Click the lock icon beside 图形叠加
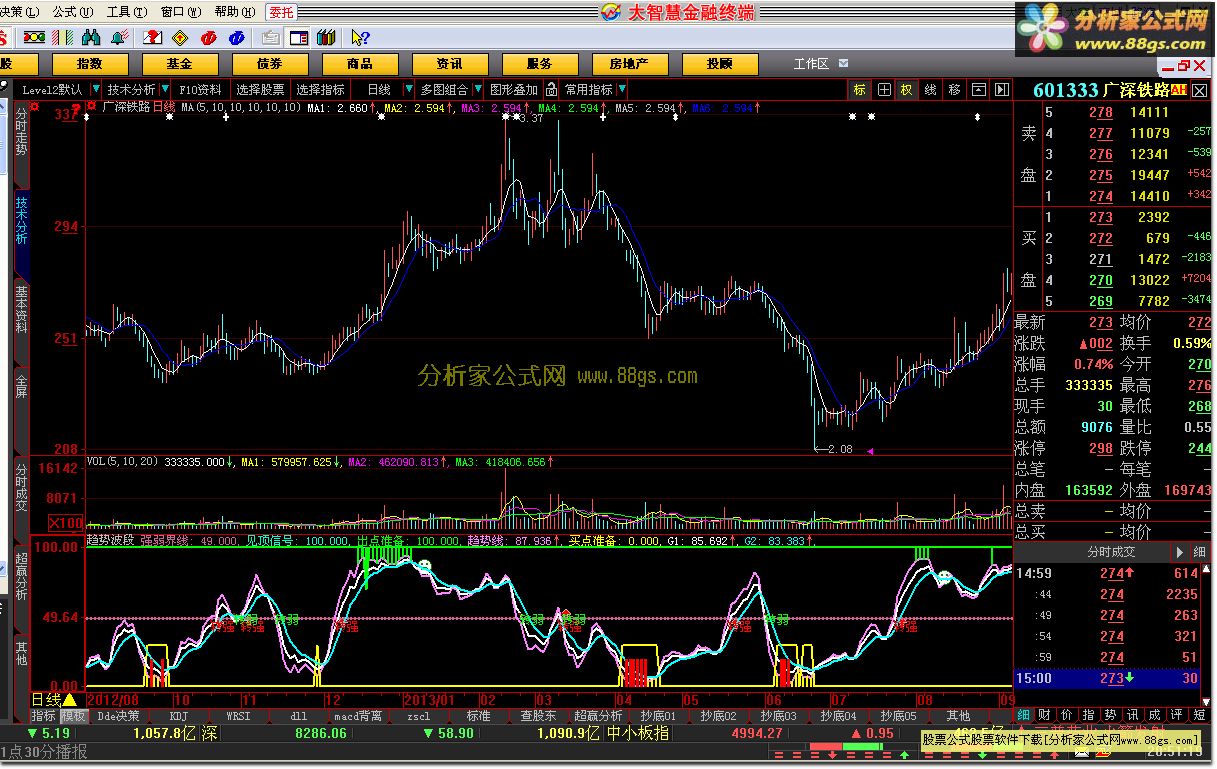Image resolution: width=1217 pixels, height=769 pixels. [x=551, y=89]
